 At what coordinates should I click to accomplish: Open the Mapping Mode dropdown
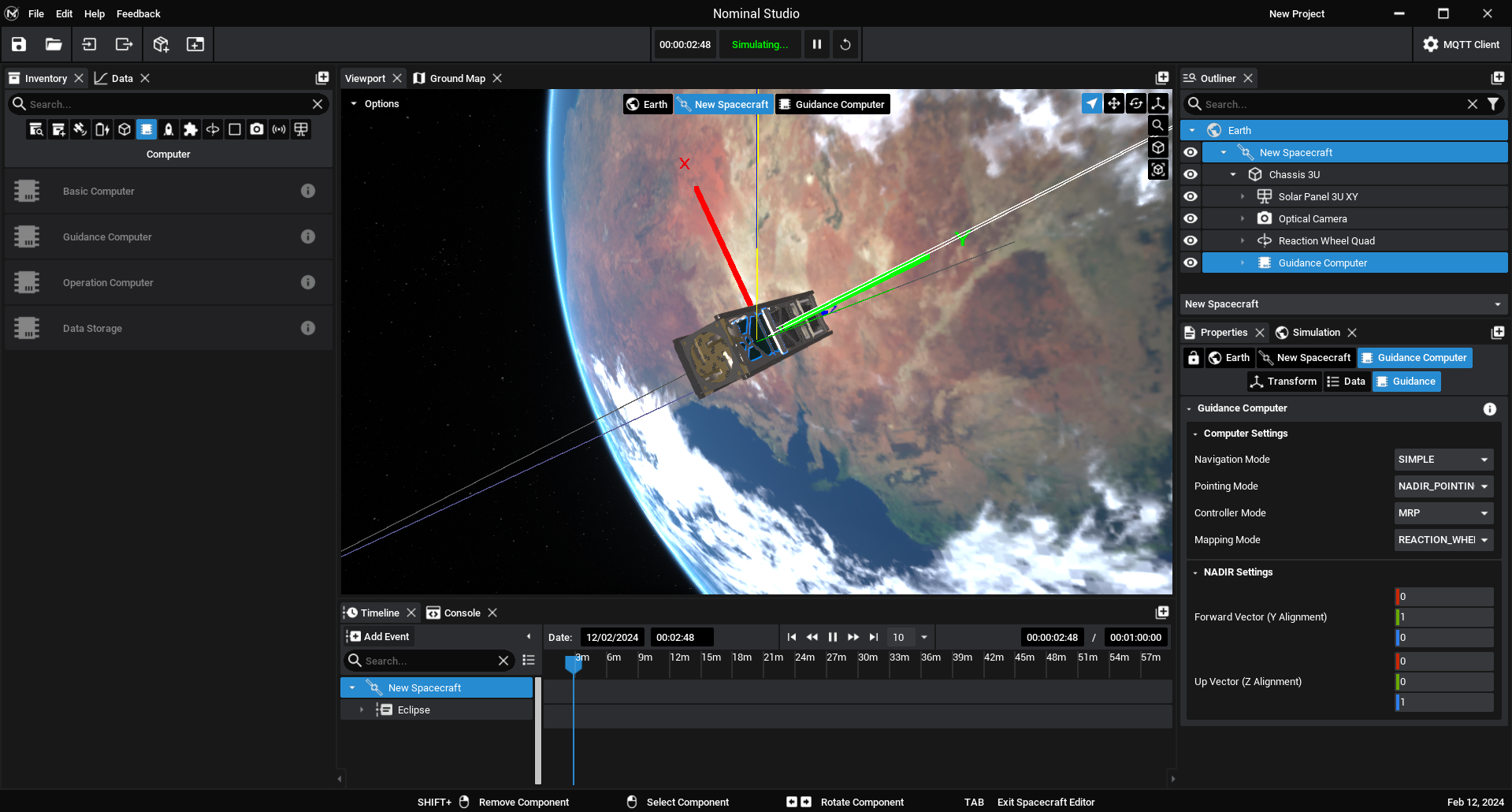(x=1443, y=540)
